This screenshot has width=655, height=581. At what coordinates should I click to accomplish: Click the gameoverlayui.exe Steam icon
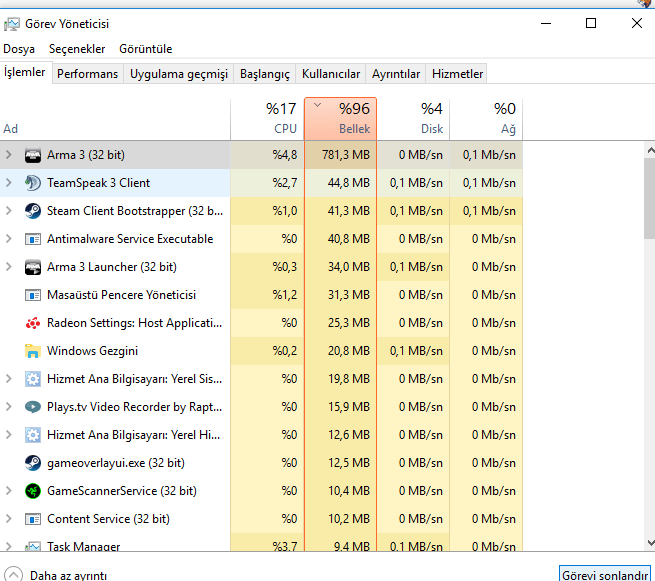(33, 463)
